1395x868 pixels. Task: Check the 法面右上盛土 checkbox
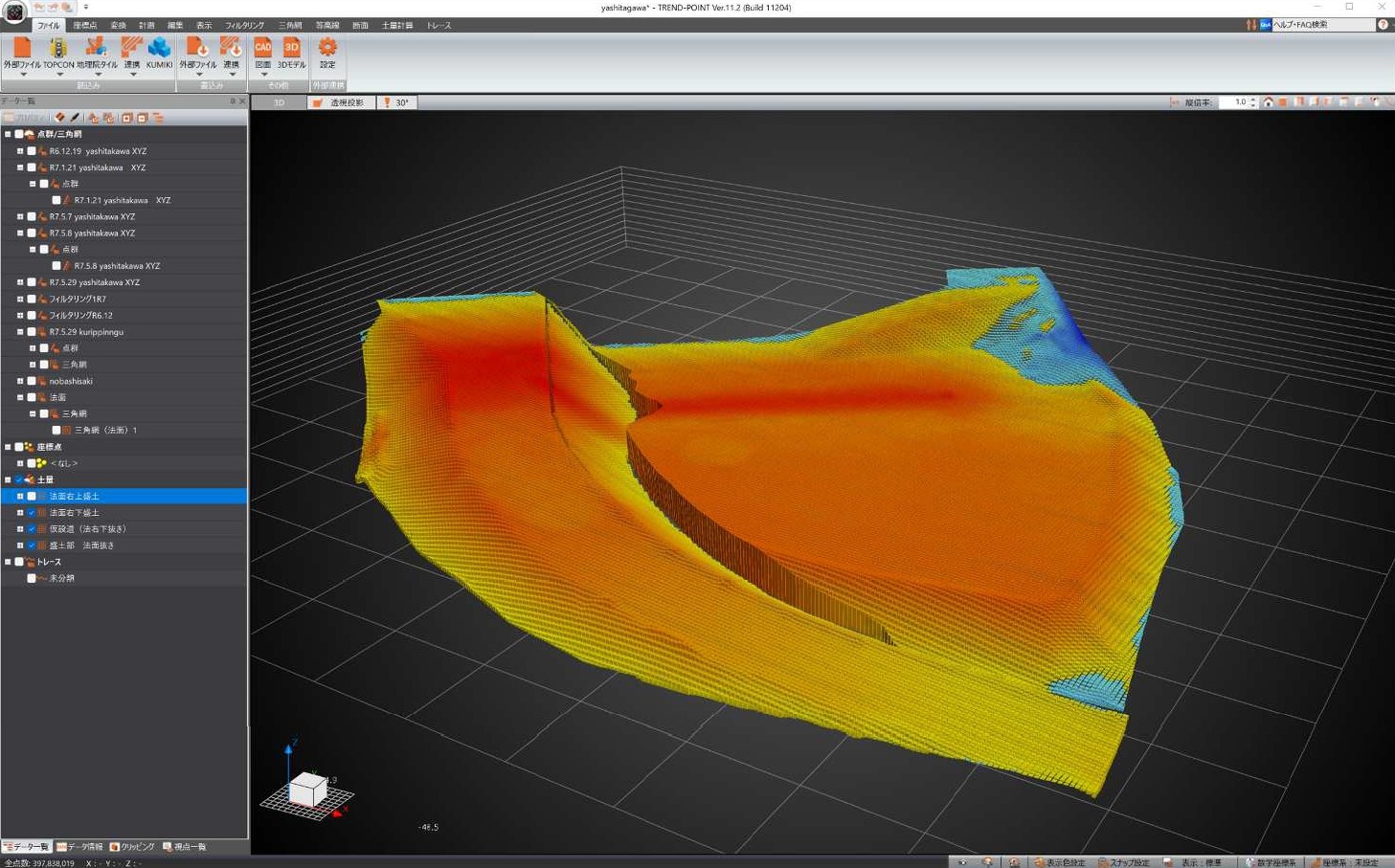click(32, 497)
